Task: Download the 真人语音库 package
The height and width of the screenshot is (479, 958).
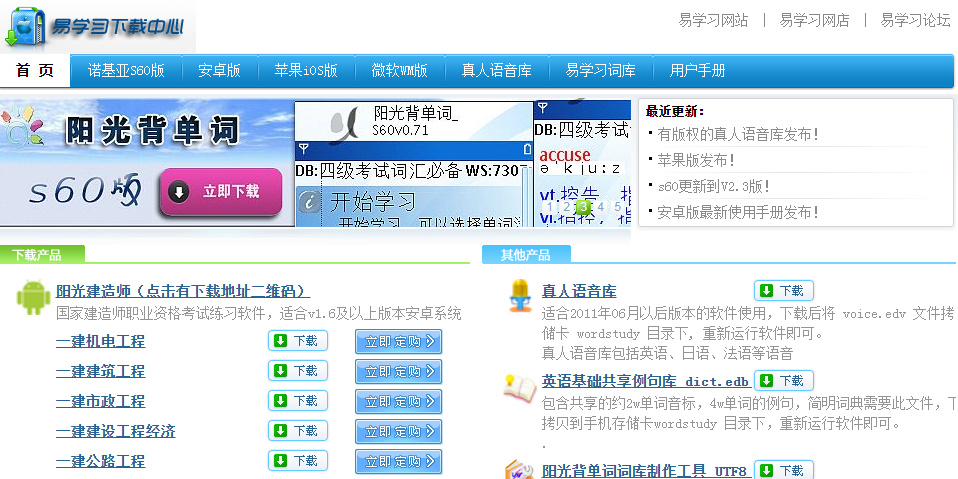Action: tap(783, 291)
